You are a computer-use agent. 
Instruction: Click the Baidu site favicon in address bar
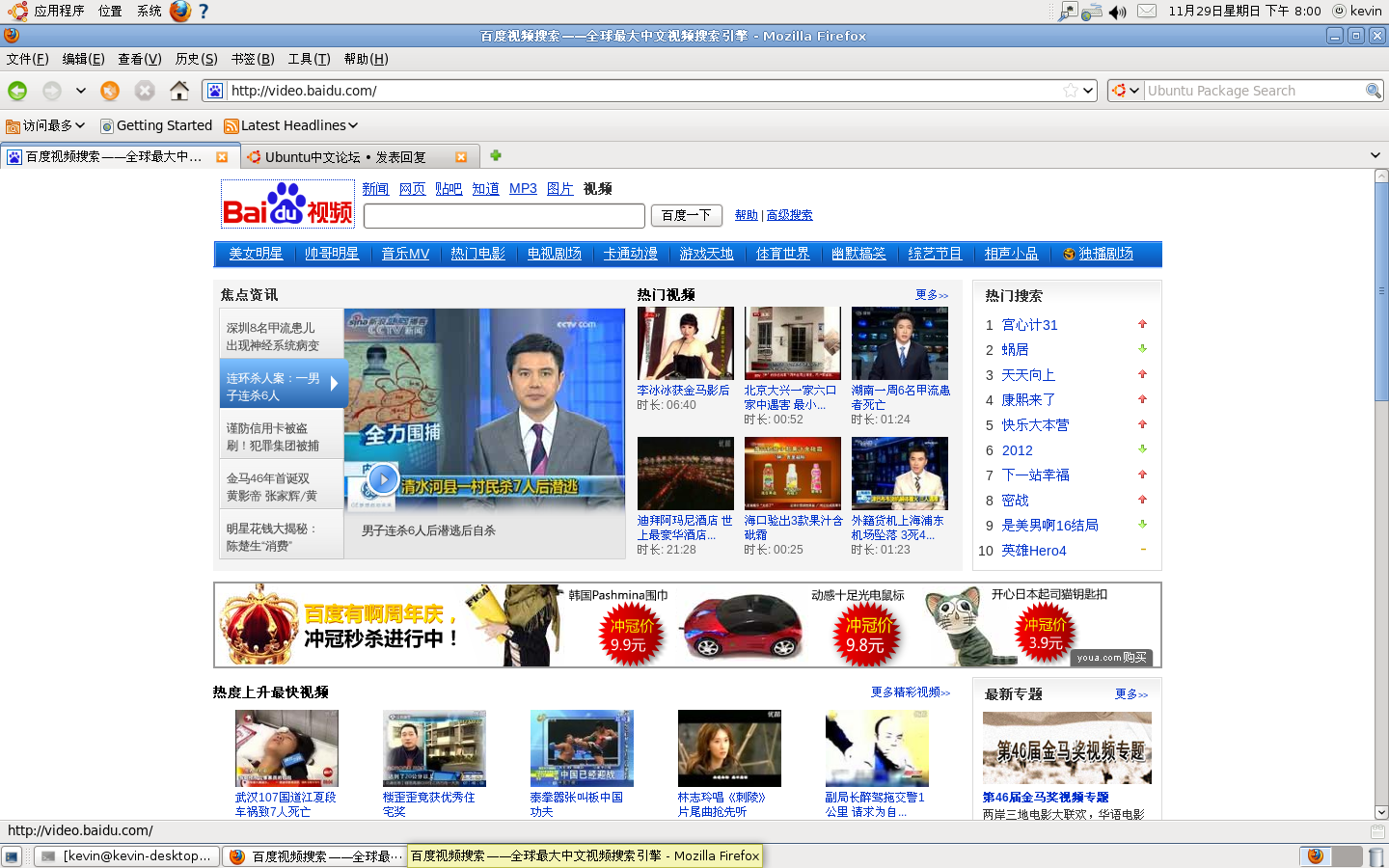point(215,91)
